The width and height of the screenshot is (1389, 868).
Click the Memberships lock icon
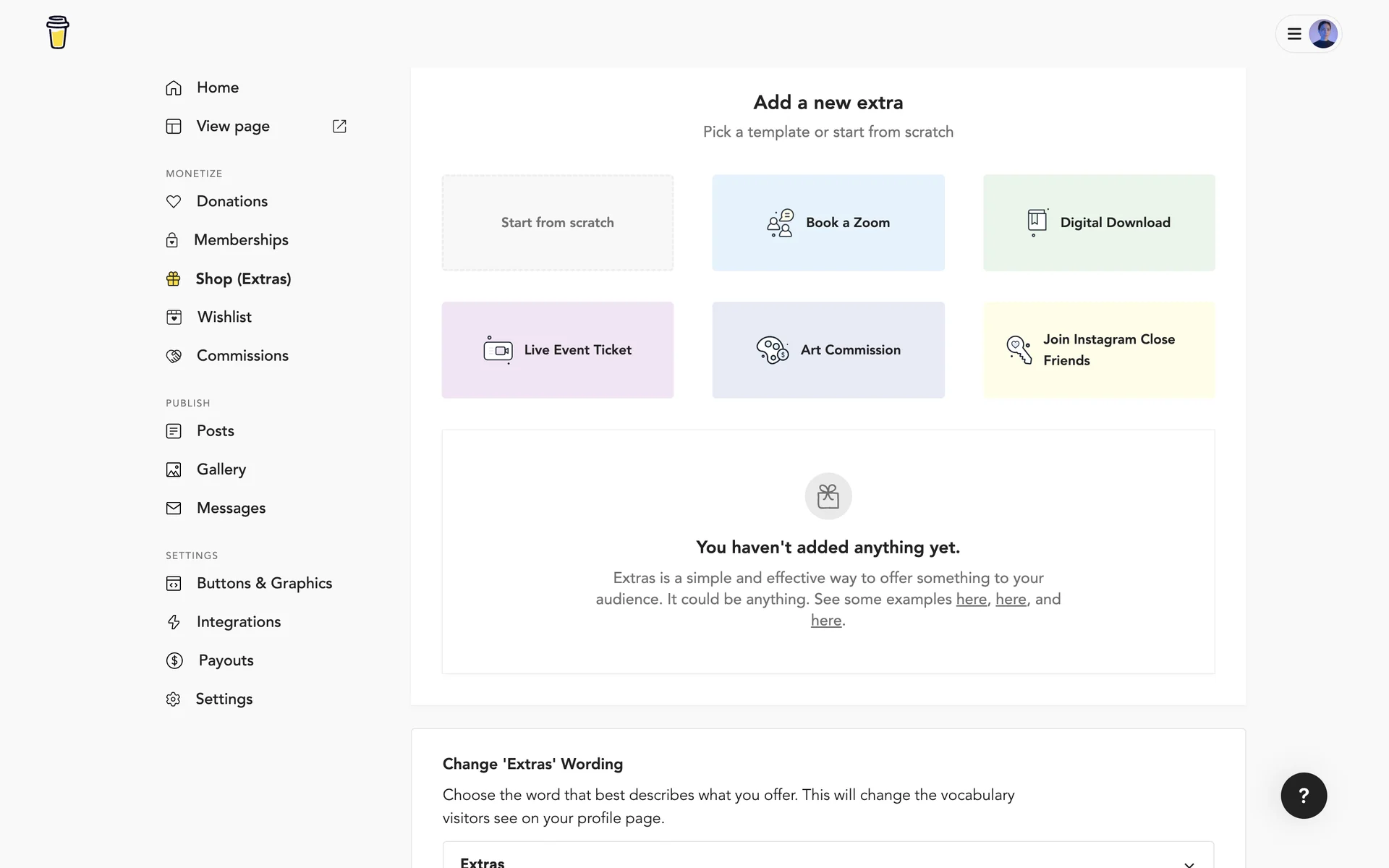click(172, 240)
